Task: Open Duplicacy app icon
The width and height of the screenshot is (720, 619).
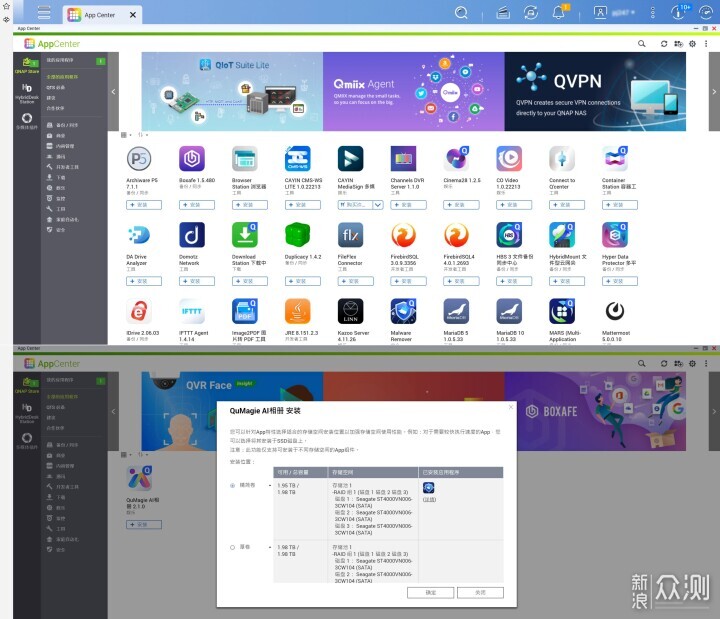Action: 298,235
